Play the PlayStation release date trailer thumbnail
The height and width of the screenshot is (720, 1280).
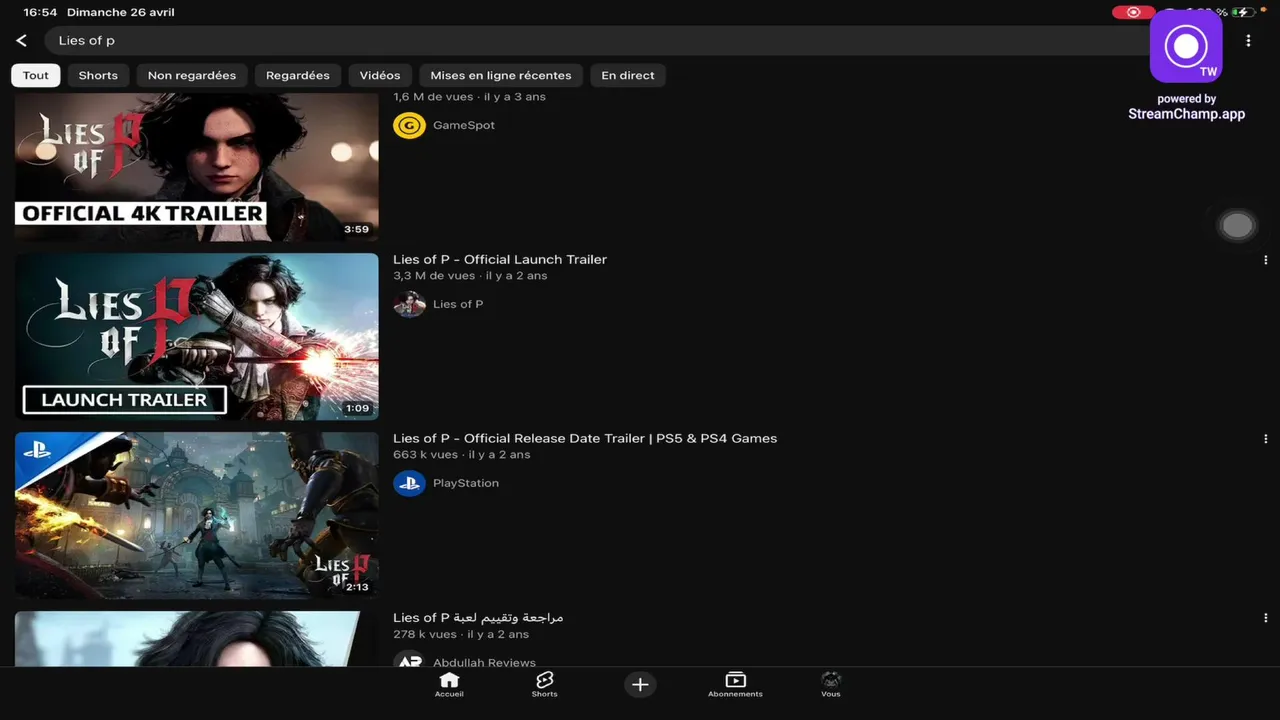(197, 515)
